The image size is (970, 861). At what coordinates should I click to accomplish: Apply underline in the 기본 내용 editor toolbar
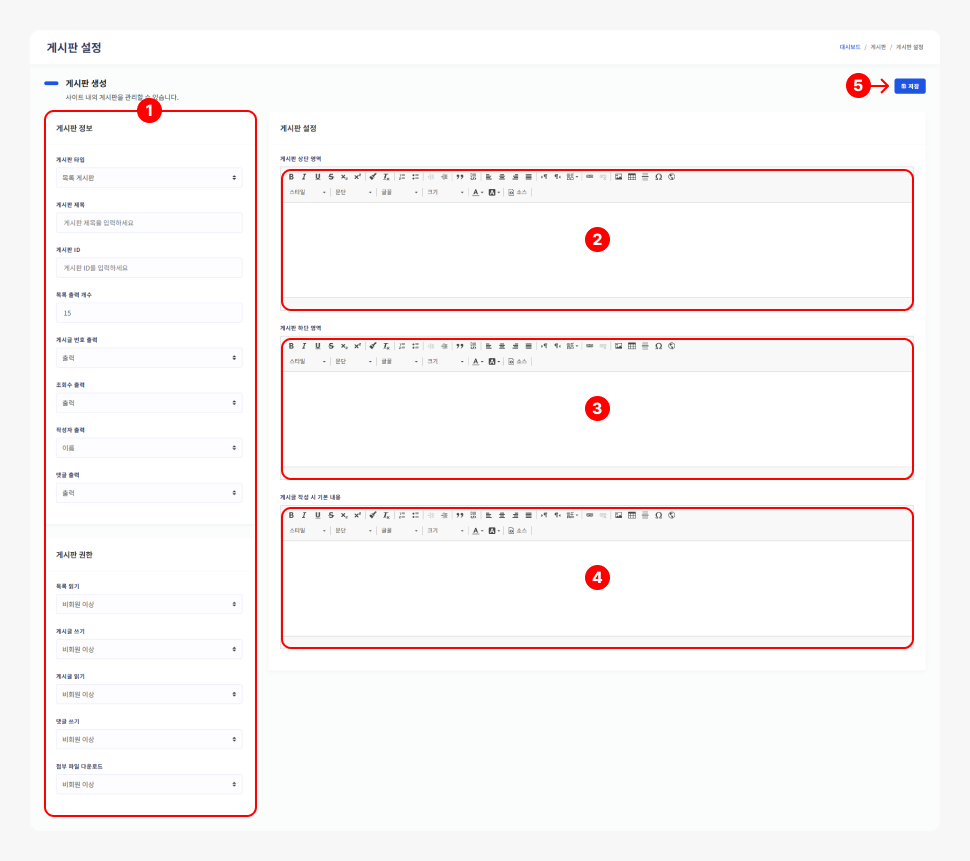[318, 515]
